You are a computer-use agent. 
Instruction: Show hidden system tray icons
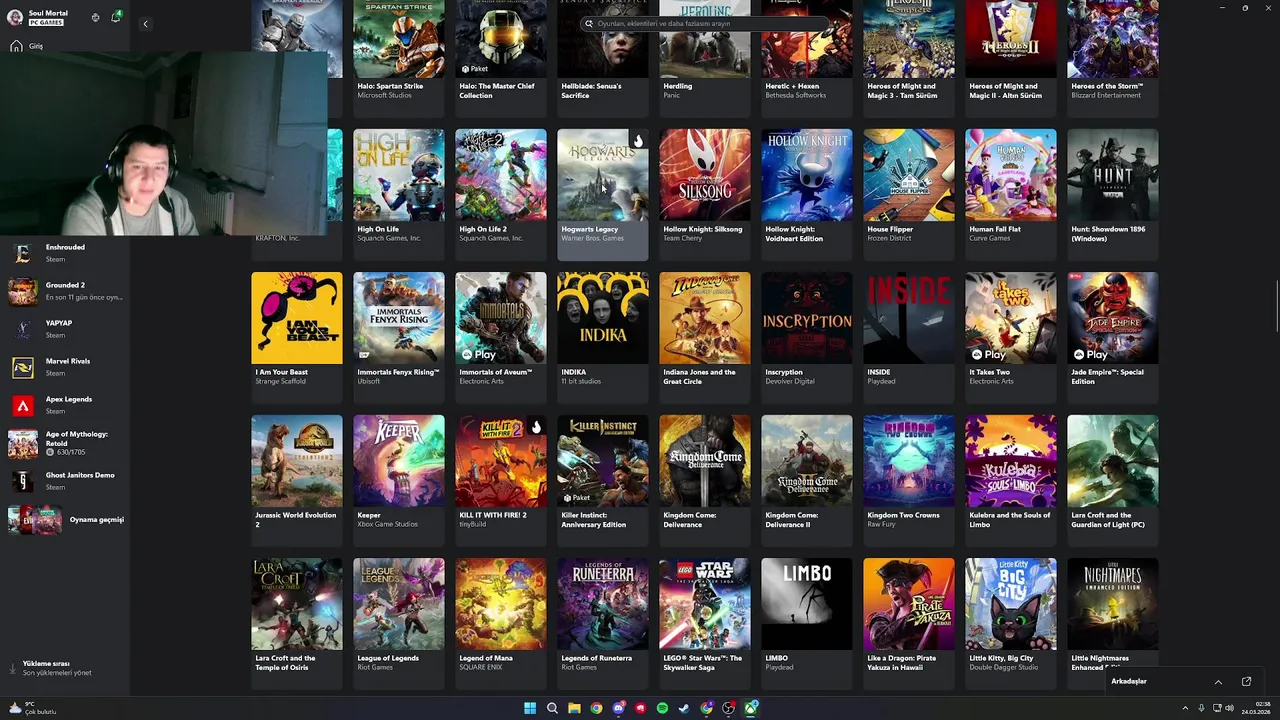[1185, 708]
